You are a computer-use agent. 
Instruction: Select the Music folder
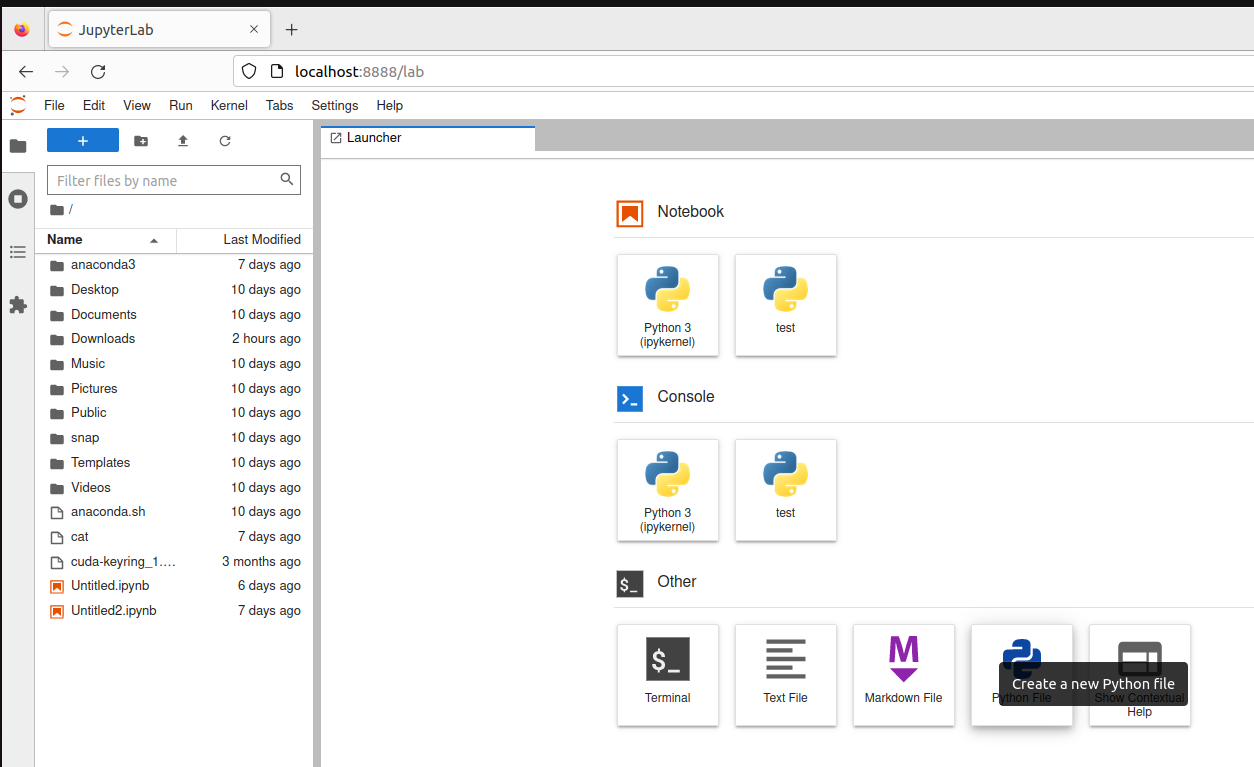click(174, 364)
